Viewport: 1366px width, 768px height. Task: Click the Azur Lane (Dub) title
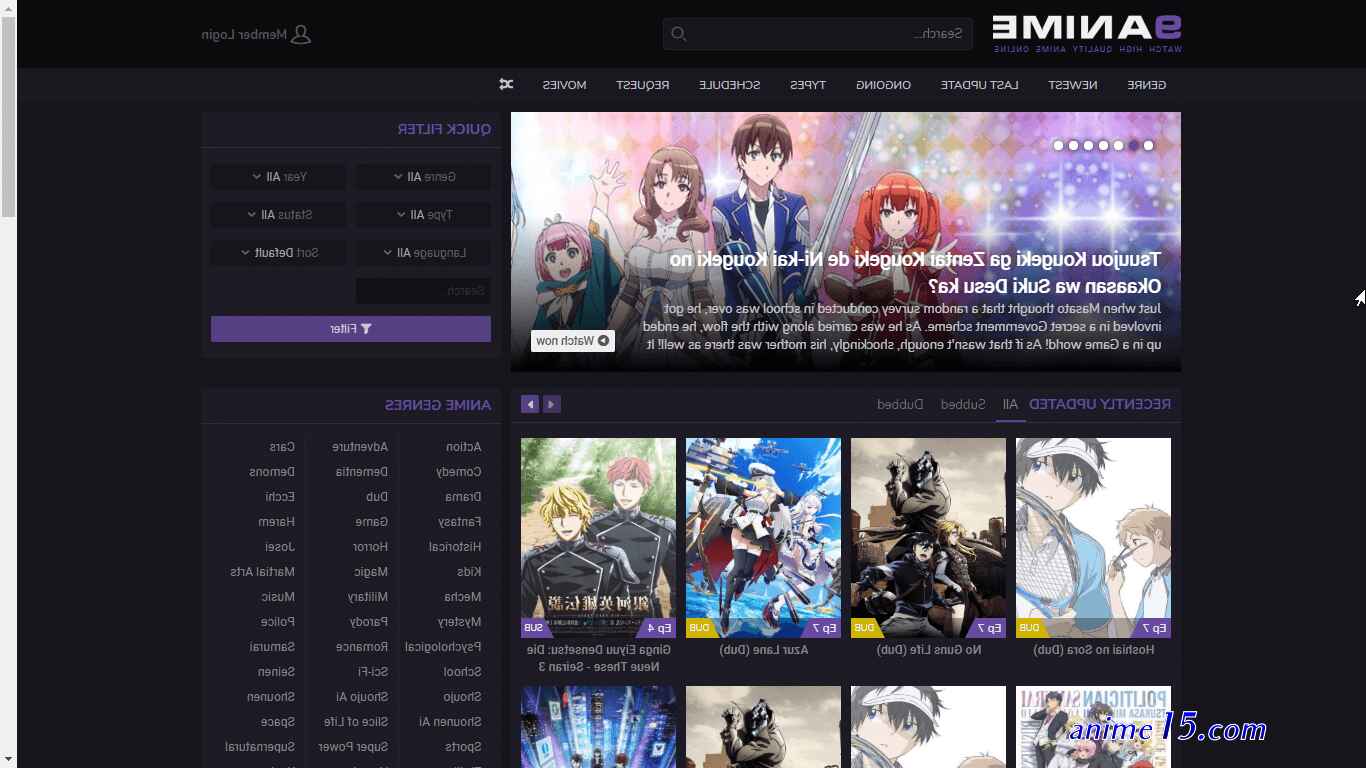(x=763, y=650)
